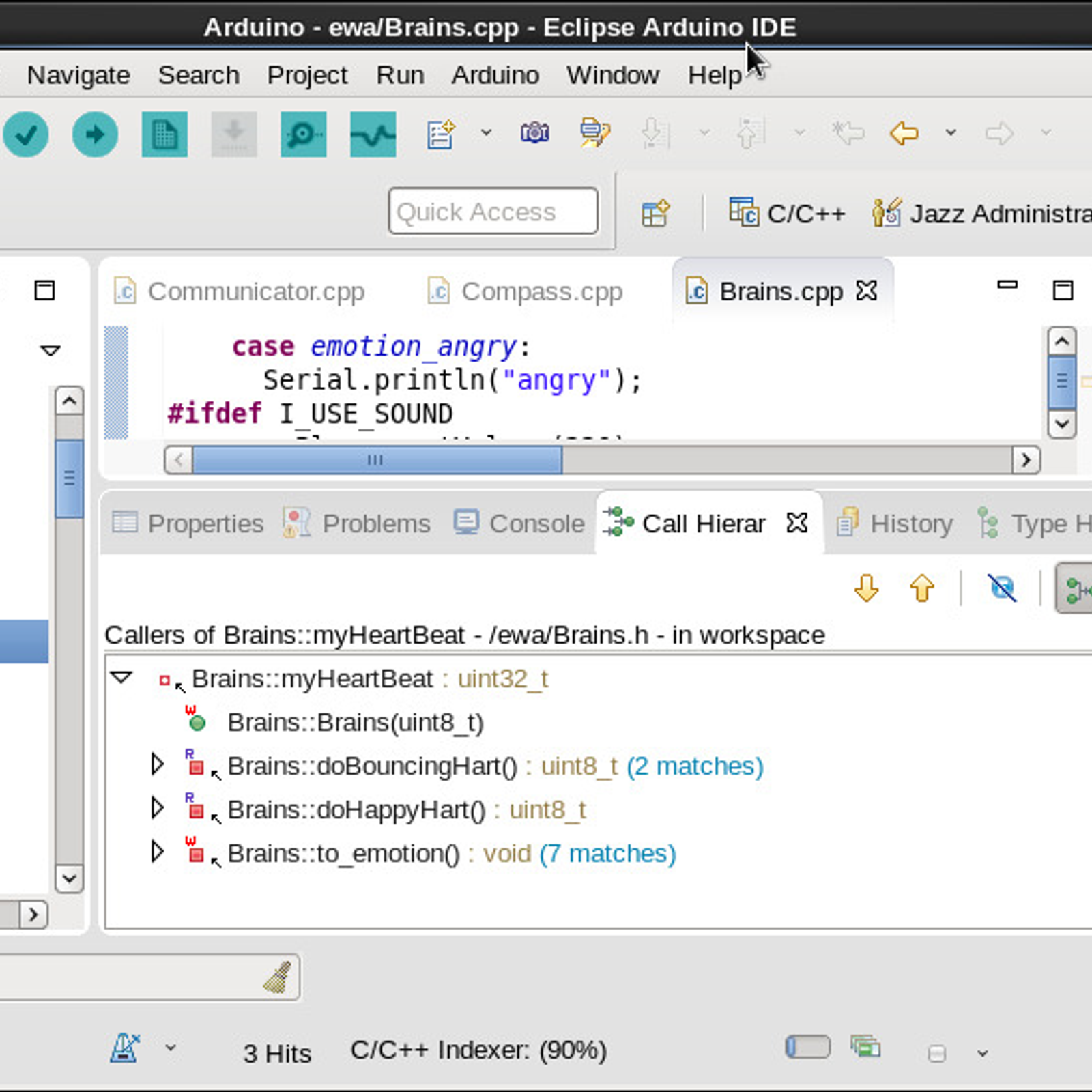
Task: Open the Console view tab
Action: tap(519, 523)
